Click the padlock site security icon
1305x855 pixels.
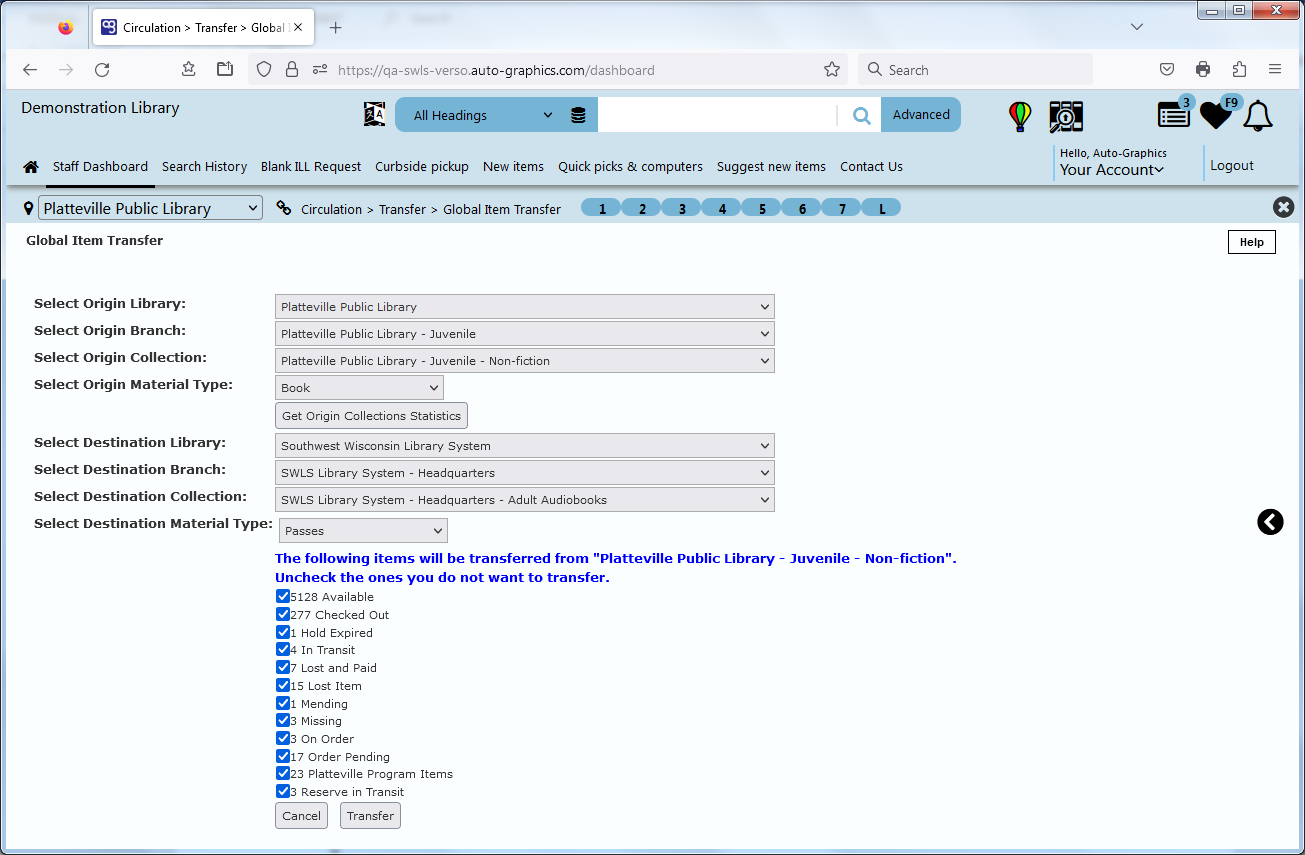click(292, 69)
